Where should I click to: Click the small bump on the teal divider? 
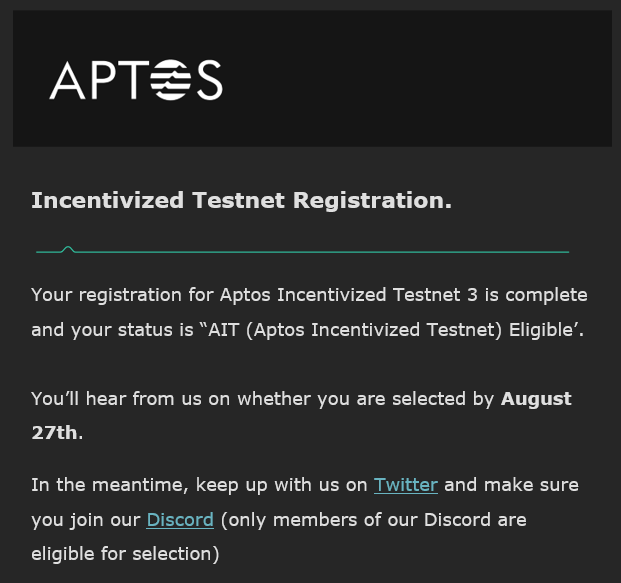click(x=68, y=249)
